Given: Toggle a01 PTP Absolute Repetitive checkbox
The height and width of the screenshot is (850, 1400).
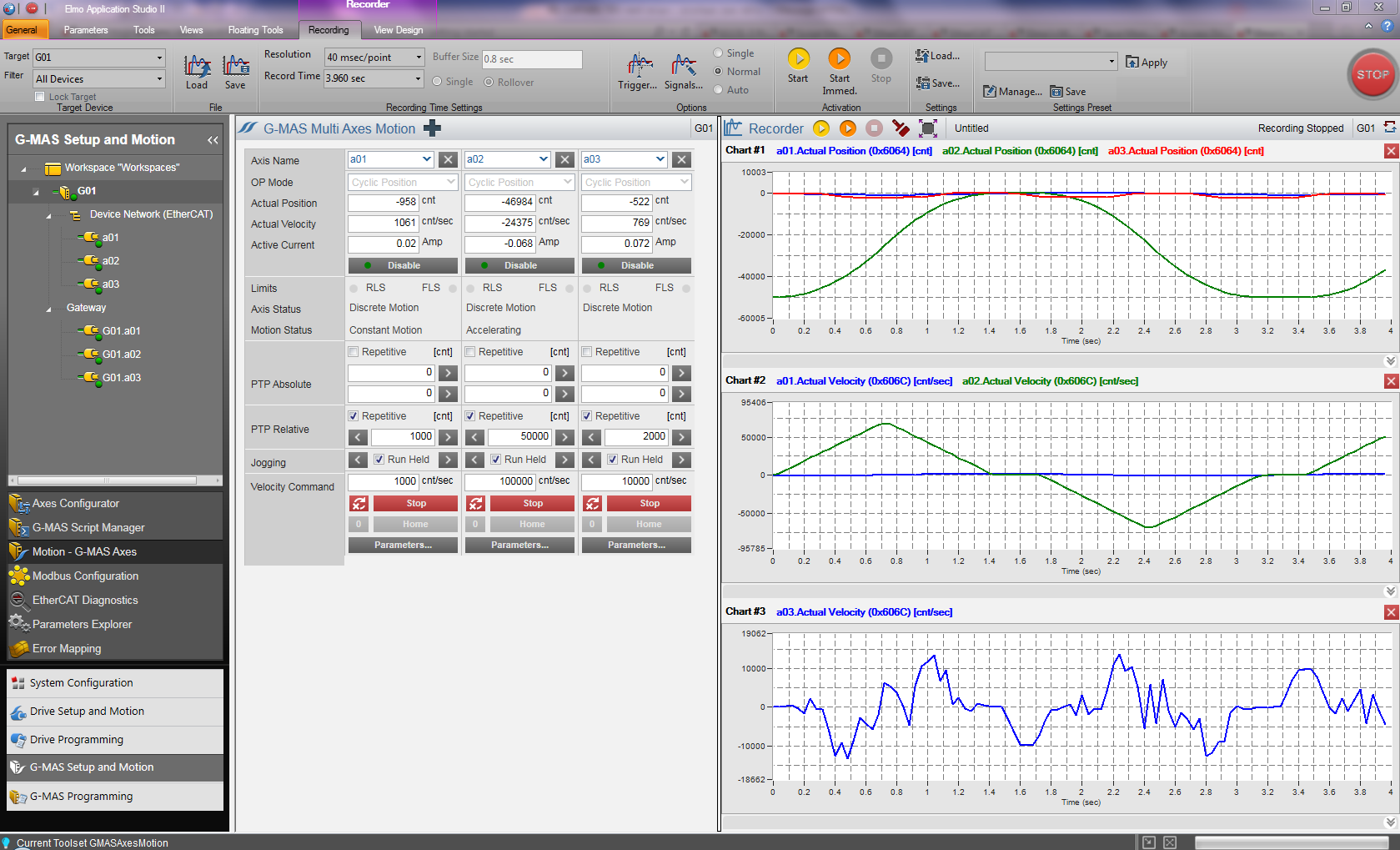Looking at the screenshot, I should pyautogui.click(x=354, y=352).
